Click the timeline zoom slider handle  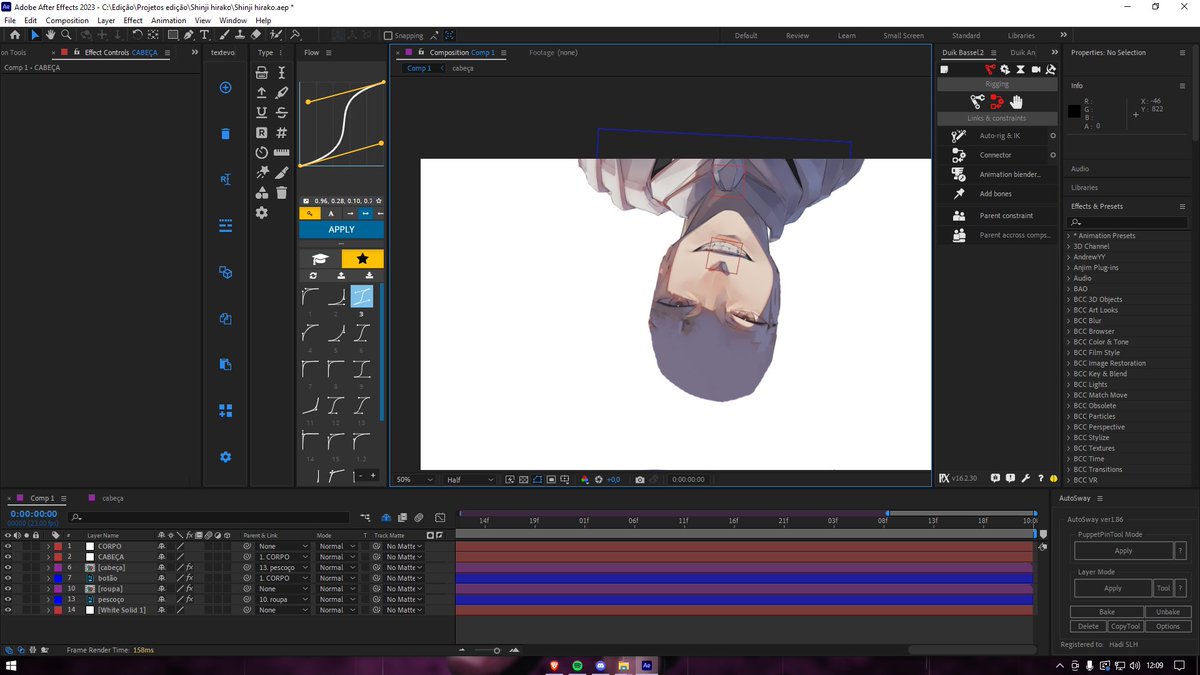[497, 651]
